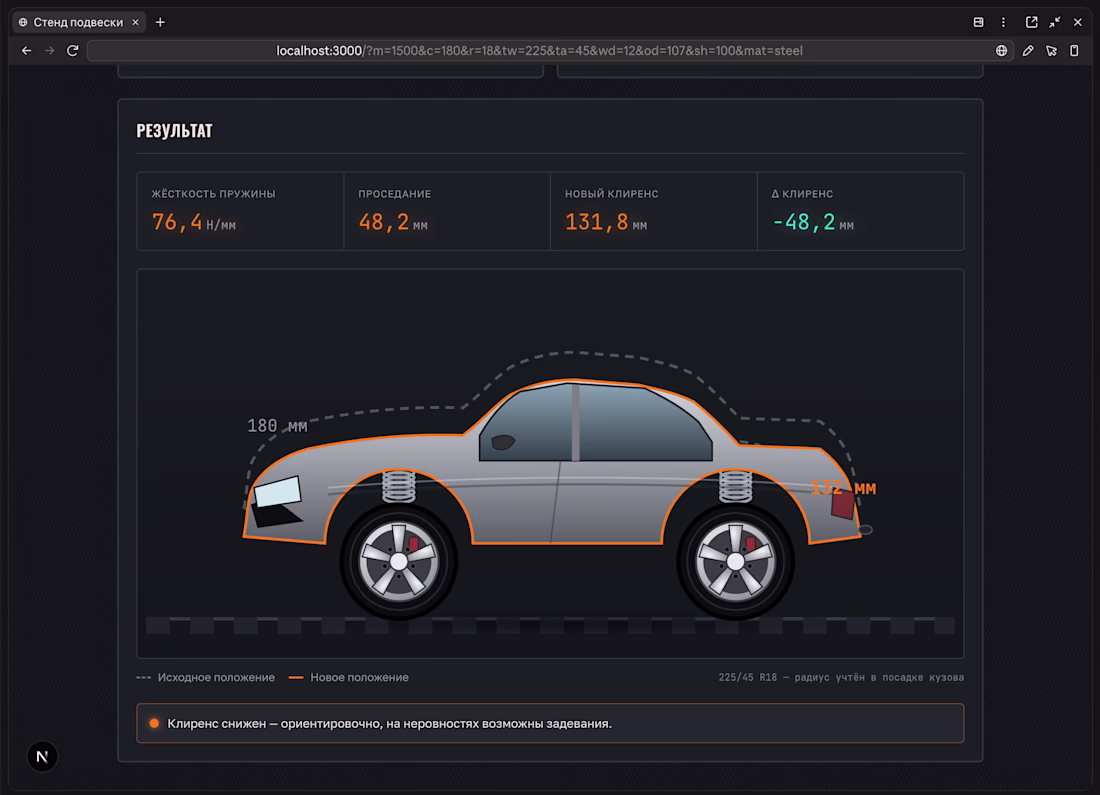Click the 225/45 R18 tire note
The image size is (1100, 795).
click(x=841, y=677)
